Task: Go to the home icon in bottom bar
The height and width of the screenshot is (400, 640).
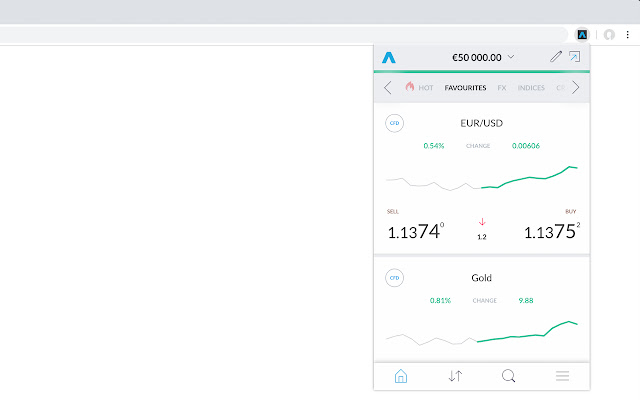Action: click(x=401, y=376)
